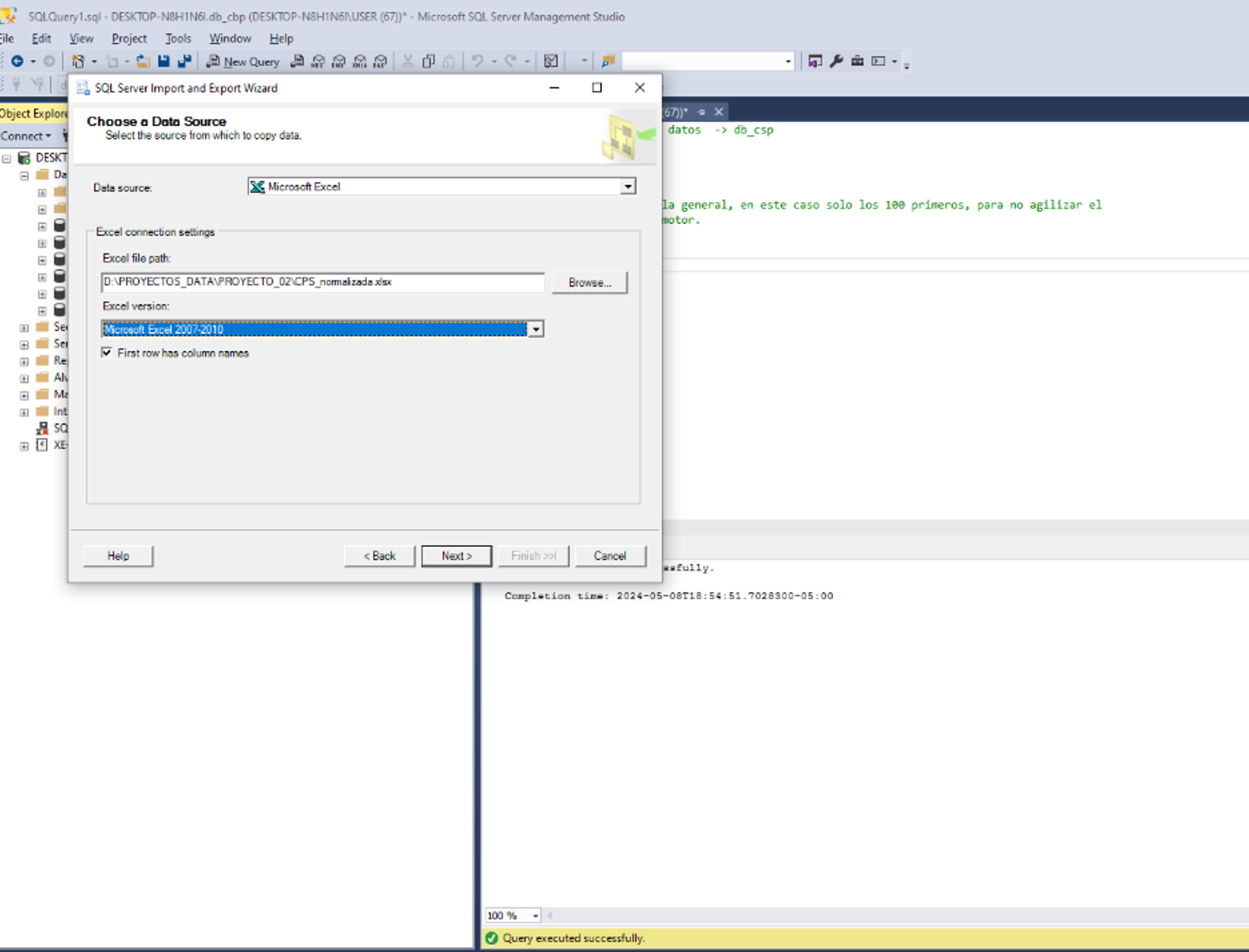Viewport: 1249px width, 952px height.
Task: Open the File menu
Action: coord(7,39)
